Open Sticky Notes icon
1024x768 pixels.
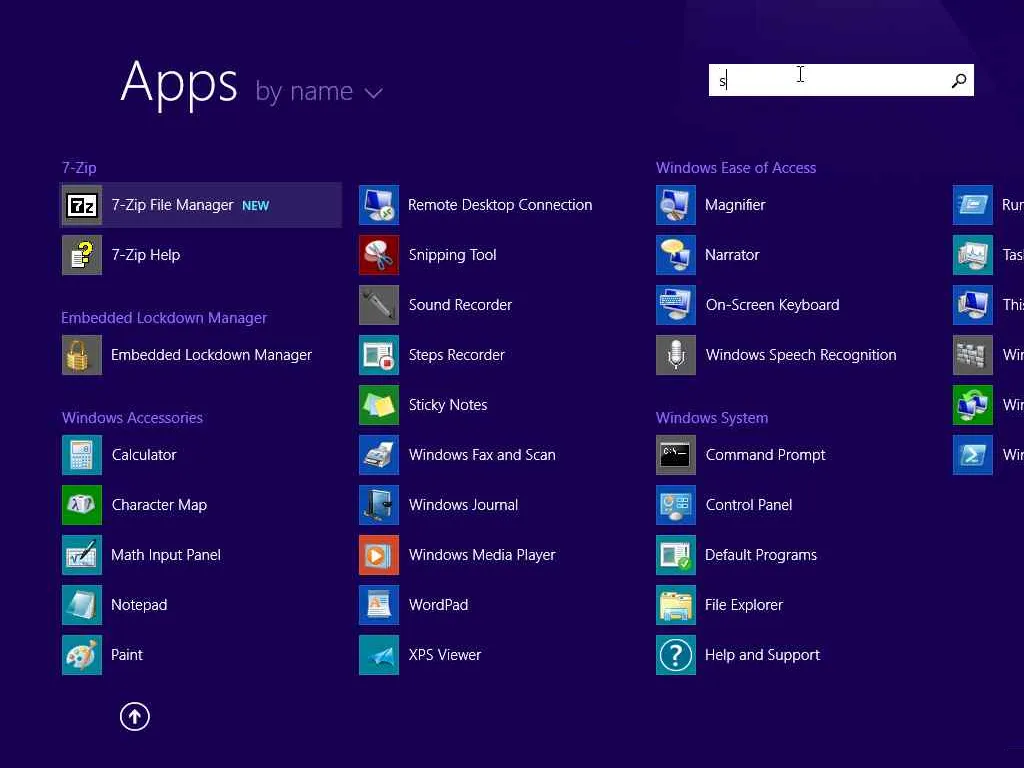(379, 405)
